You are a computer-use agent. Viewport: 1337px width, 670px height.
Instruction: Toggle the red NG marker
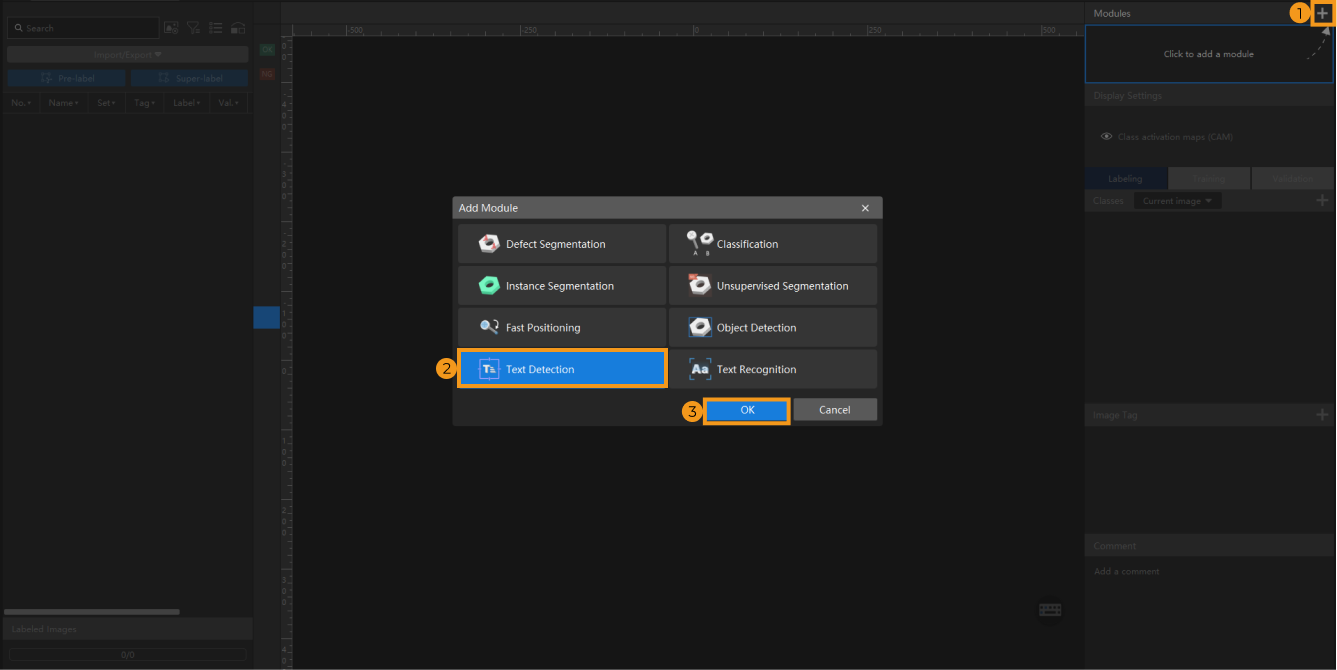tap(267, 74)
